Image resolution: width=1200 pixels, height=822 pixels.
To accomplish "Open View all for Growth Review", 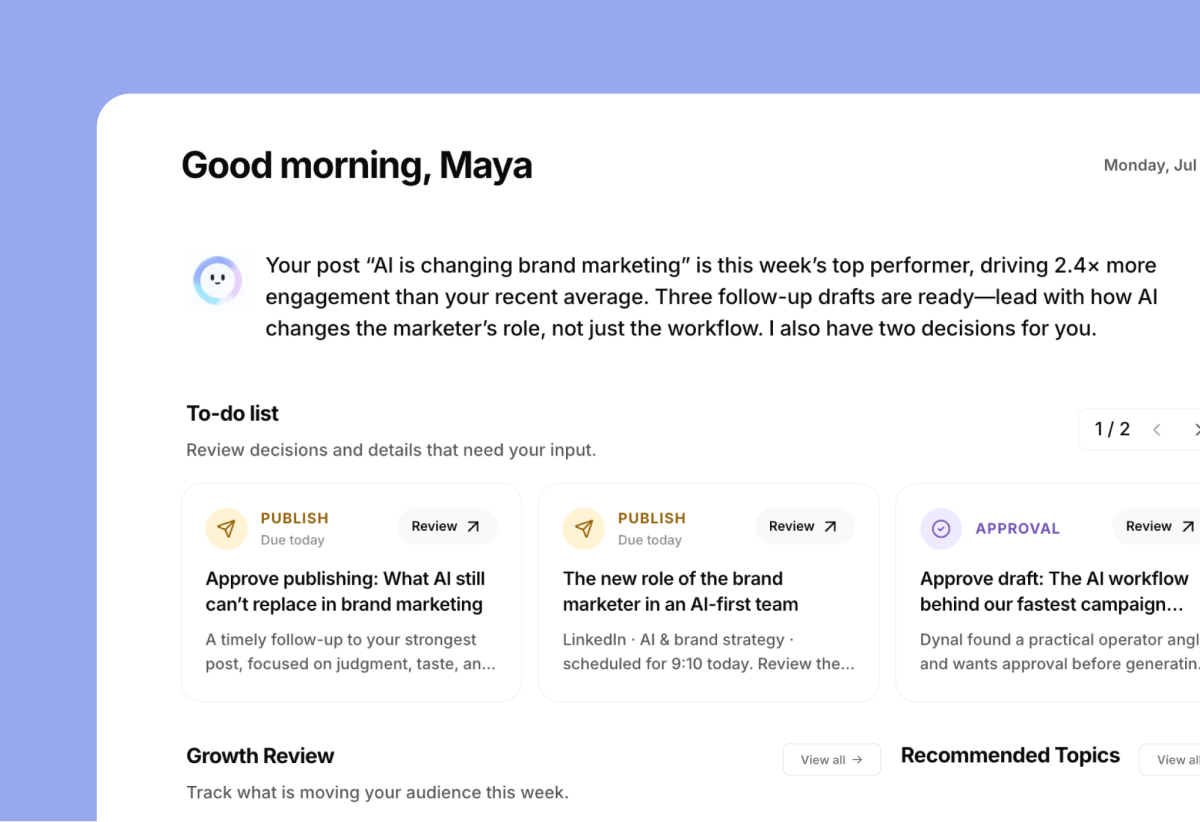I will 831,760.
